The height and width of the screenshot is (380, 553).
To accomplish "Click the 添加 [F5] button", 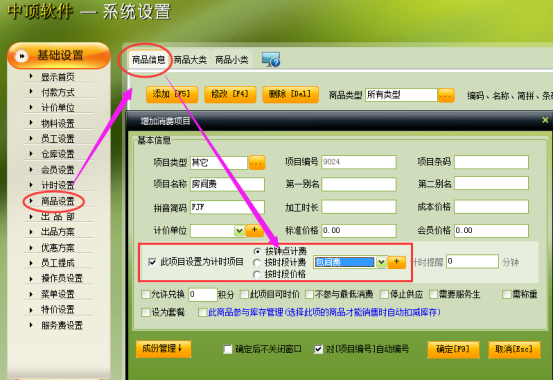I will 172,95.
